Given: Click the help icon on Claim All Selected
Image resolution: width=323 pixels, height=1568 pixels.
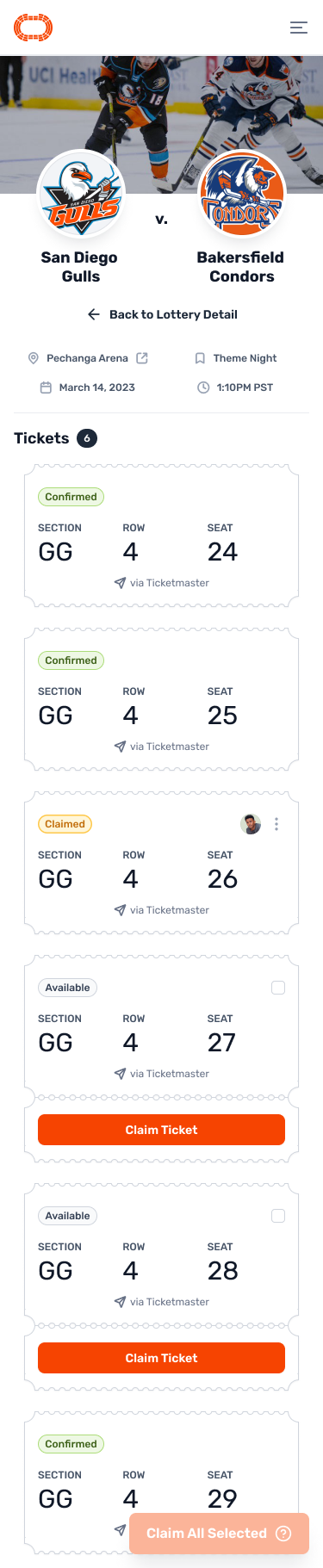Looking at the screenshot, I should (x=283, y=1534).
